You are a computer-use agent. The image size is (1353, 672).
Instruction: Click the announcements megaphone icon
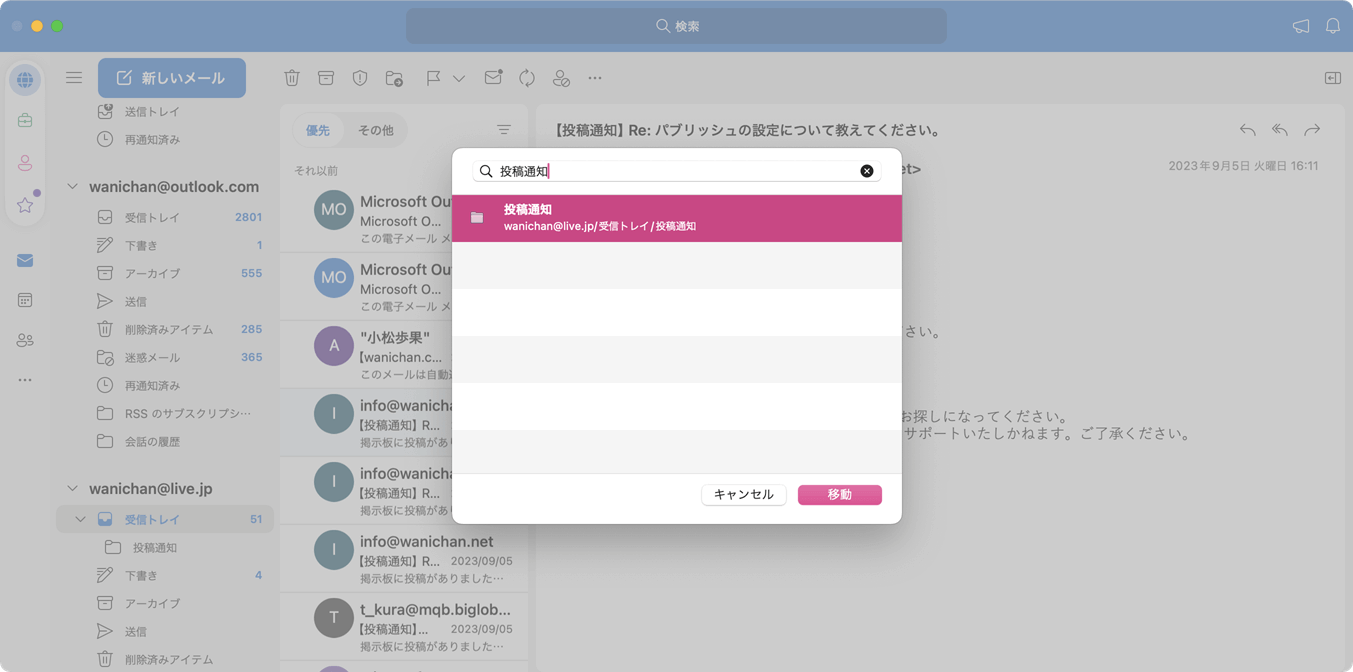click(1301, 26)
